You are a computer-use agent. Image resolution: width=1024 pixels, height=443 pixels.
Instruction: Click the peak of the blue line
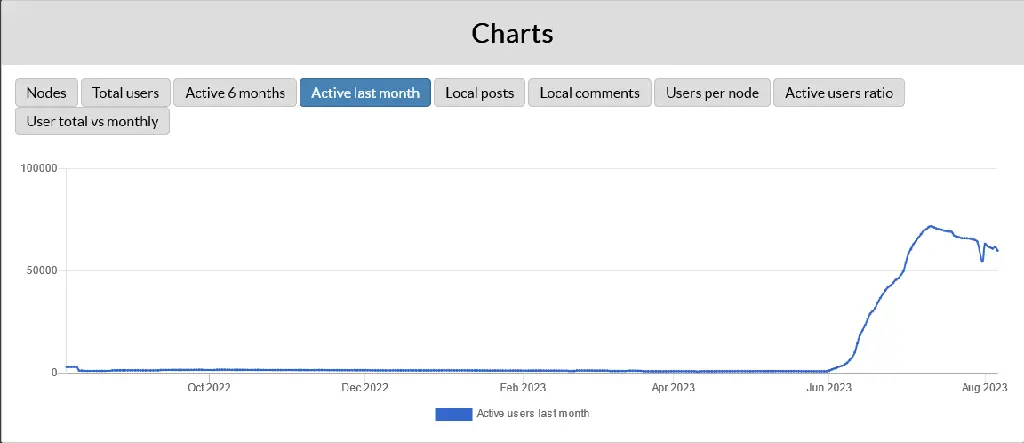coord(930,227)
